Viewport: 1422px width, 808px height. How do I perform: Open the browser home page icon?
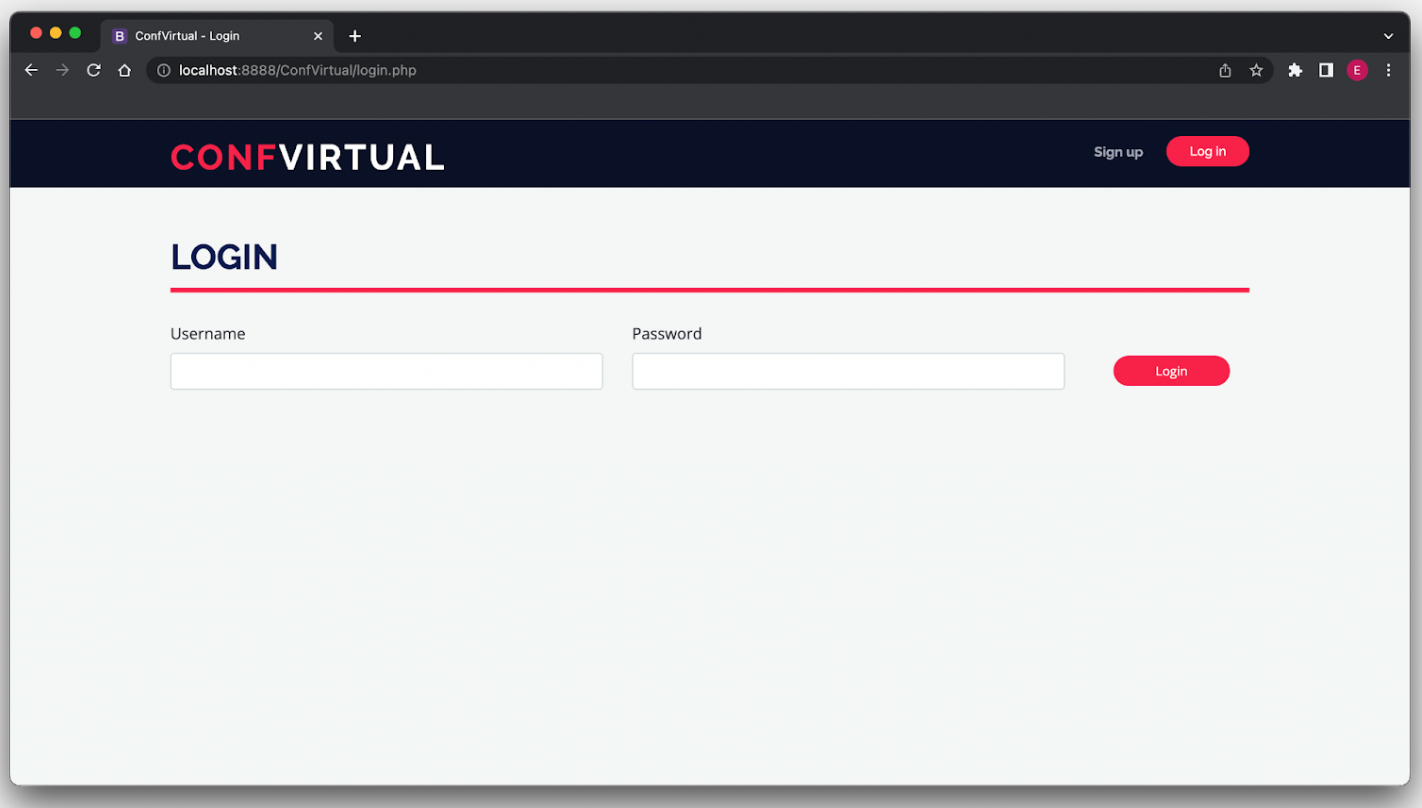tap(124, 70)
